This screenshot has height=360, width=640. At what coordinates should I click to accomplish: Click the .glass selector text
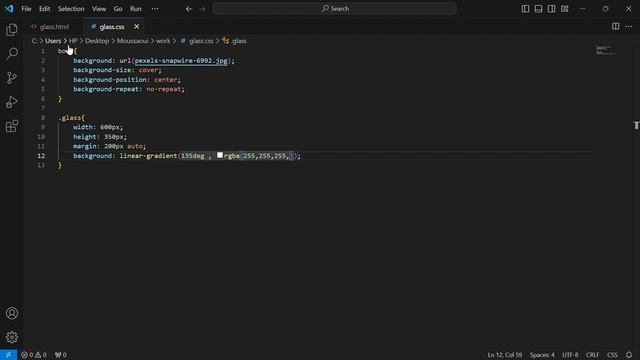[x=70, y=118]
